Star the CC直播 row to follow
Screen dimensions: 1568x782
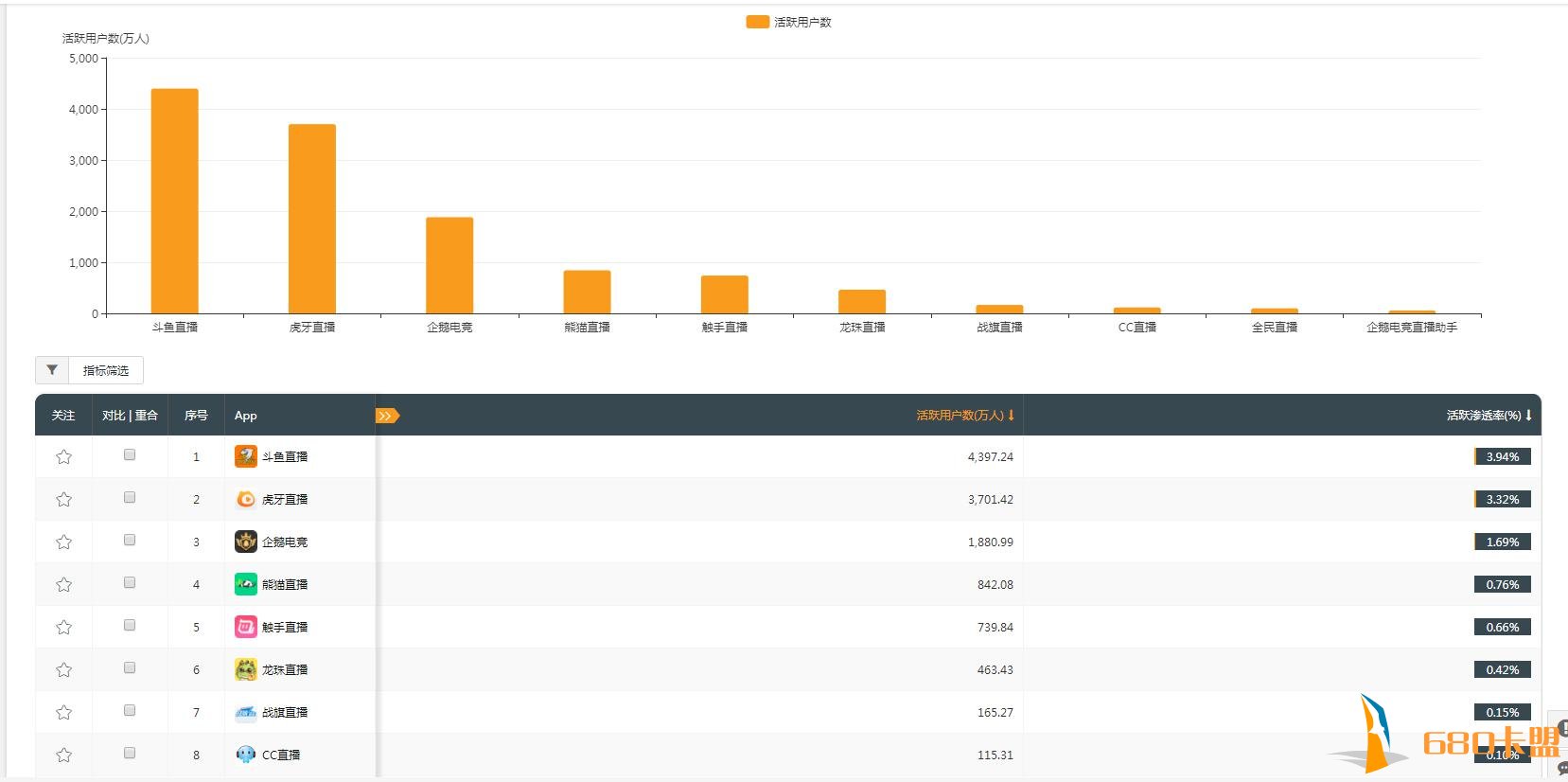point(63,755)
